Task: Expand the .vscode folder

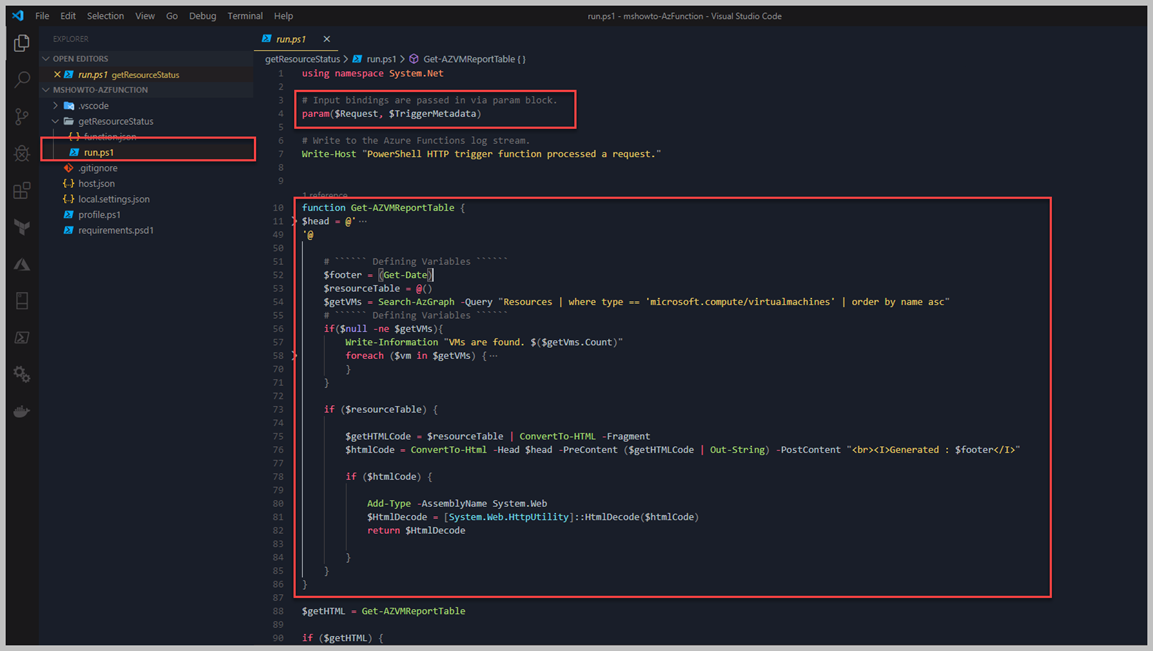Action: (x=56, y=106)
